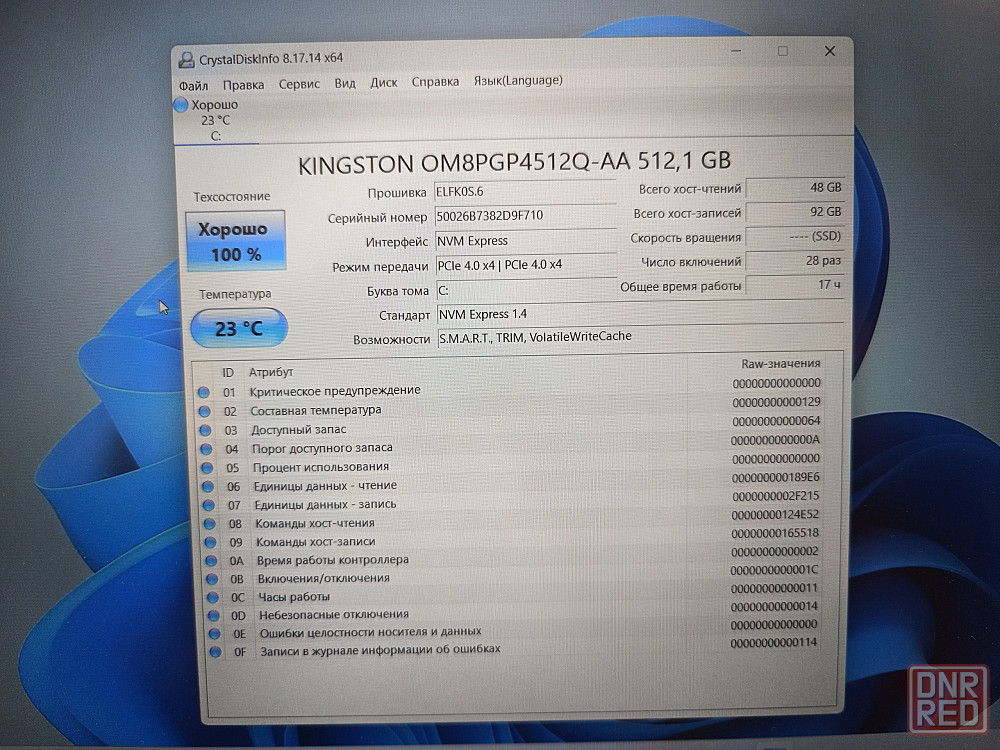Select the Процент использования attribute text

click(321, 467)
